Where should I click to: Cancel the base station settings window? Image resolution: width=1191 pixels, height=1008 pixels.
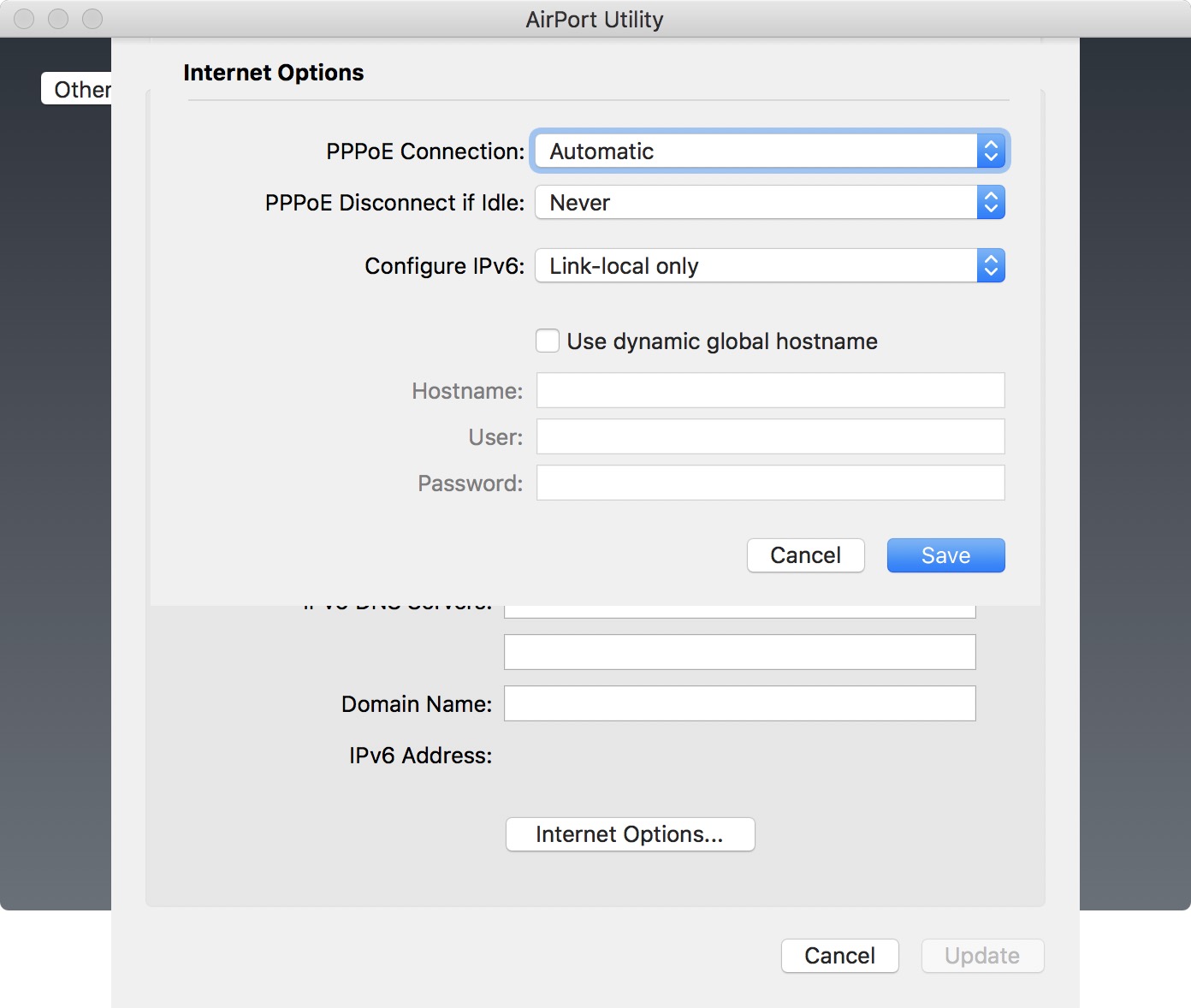[x=840, y=956]
